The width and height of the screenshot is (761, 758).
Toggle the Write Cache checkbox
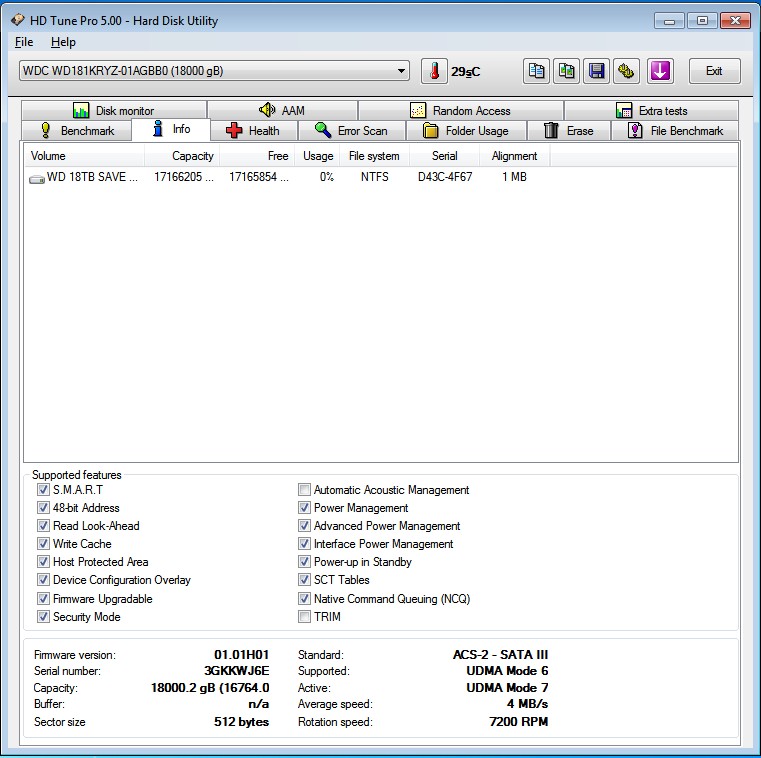pyautogui.click(x=43, y=544)
